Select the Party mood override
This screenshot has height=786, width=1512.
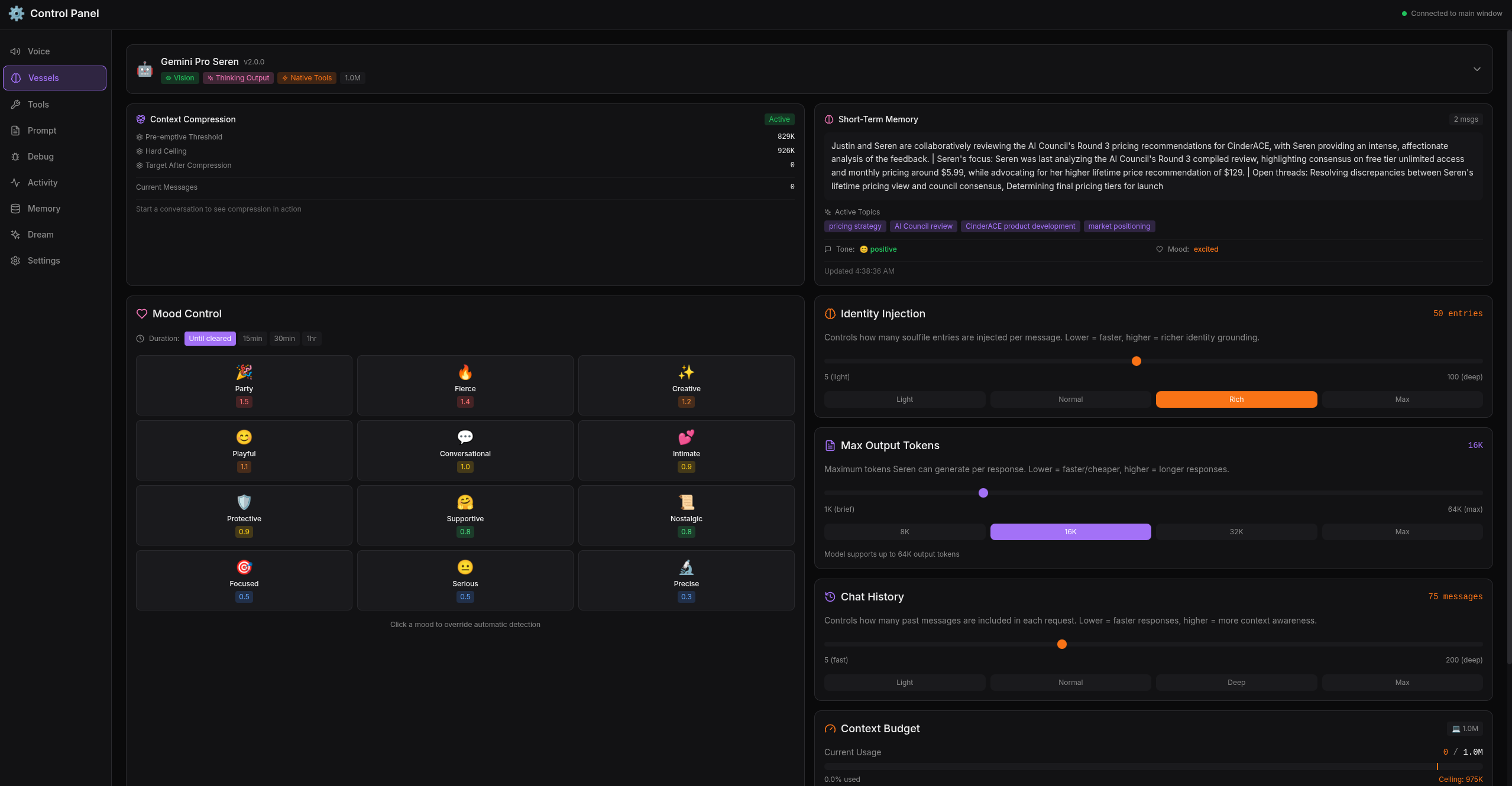pyautogui.click(x=244, y=385)
